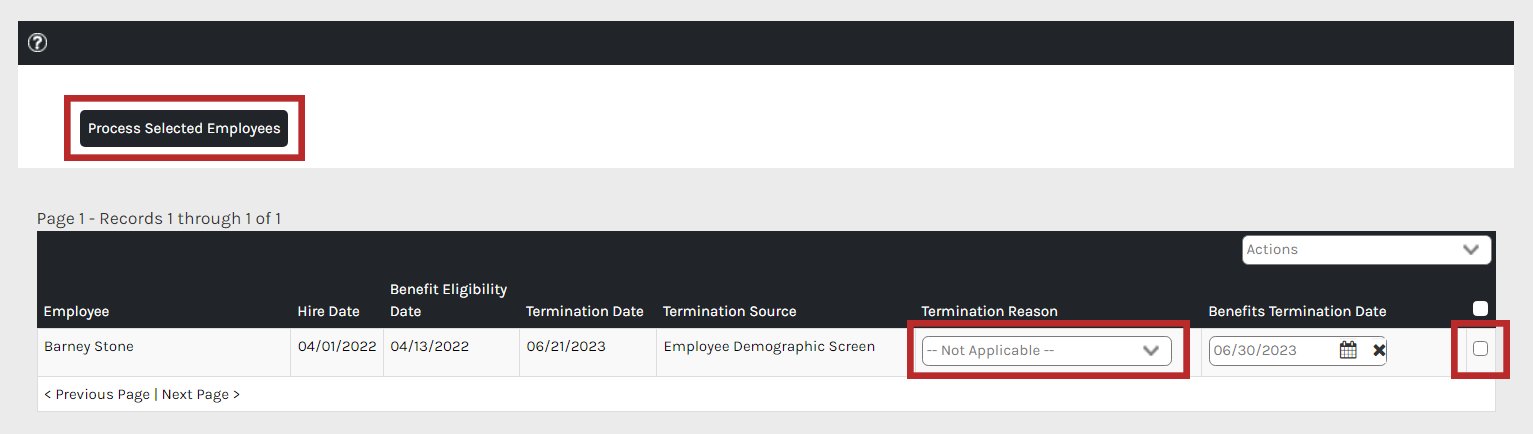Image resolution: width=1533 pixels, height=434 pixels.
Task: Click Termination Source column header
Action: coord(730,311)
